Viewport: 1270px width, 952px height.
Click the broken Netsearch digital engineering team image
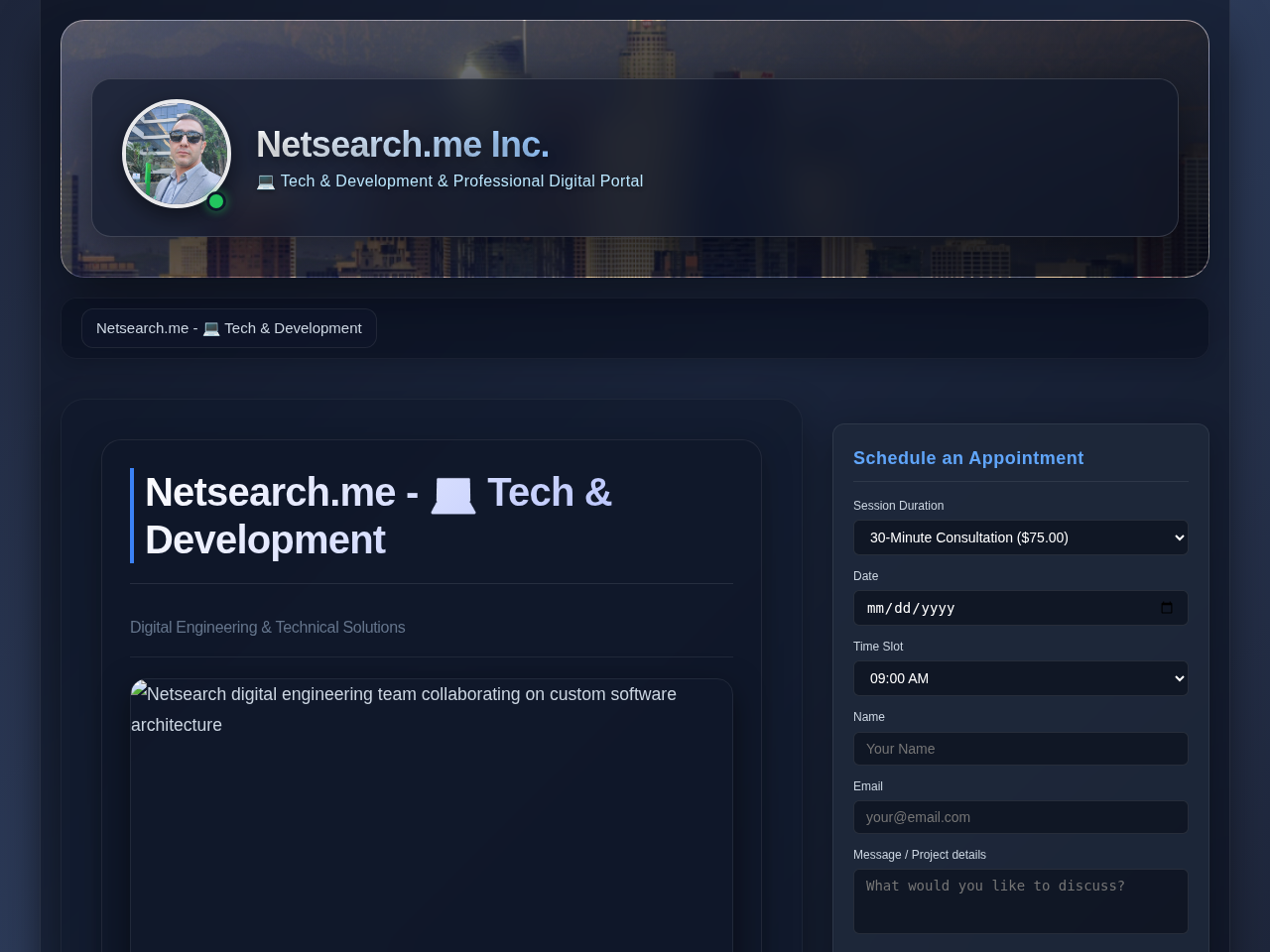[x=432, y=815]
